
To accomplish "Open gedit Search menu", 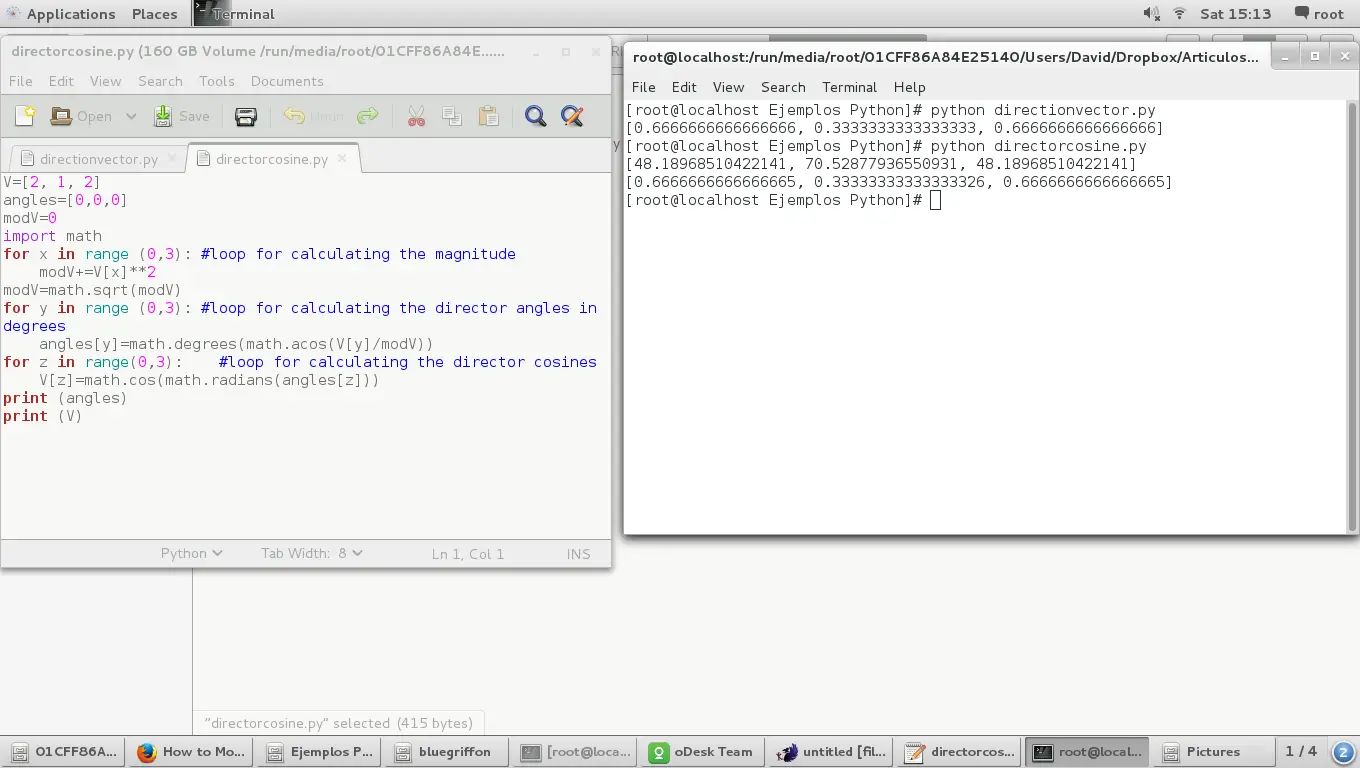I will (160, 81).
